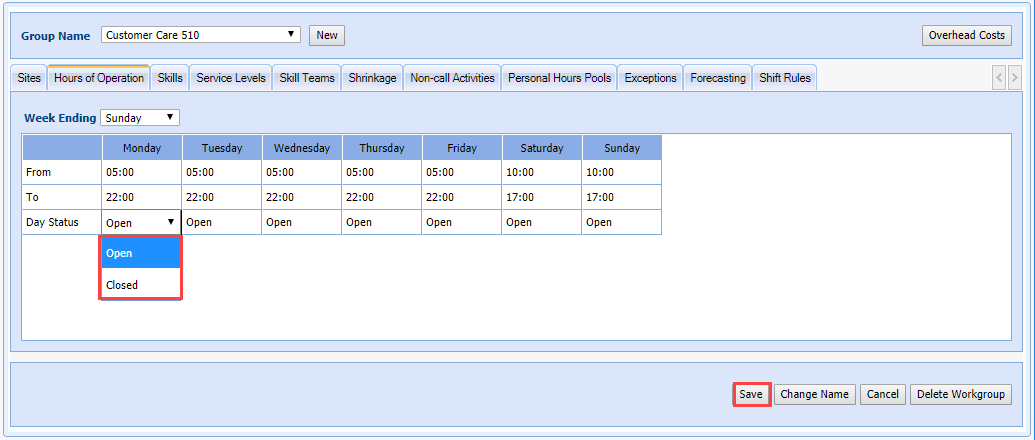The width and height of the screenshot is (1035, 440).
Task: Select Closed from the status list
Action: click(140, 285)
